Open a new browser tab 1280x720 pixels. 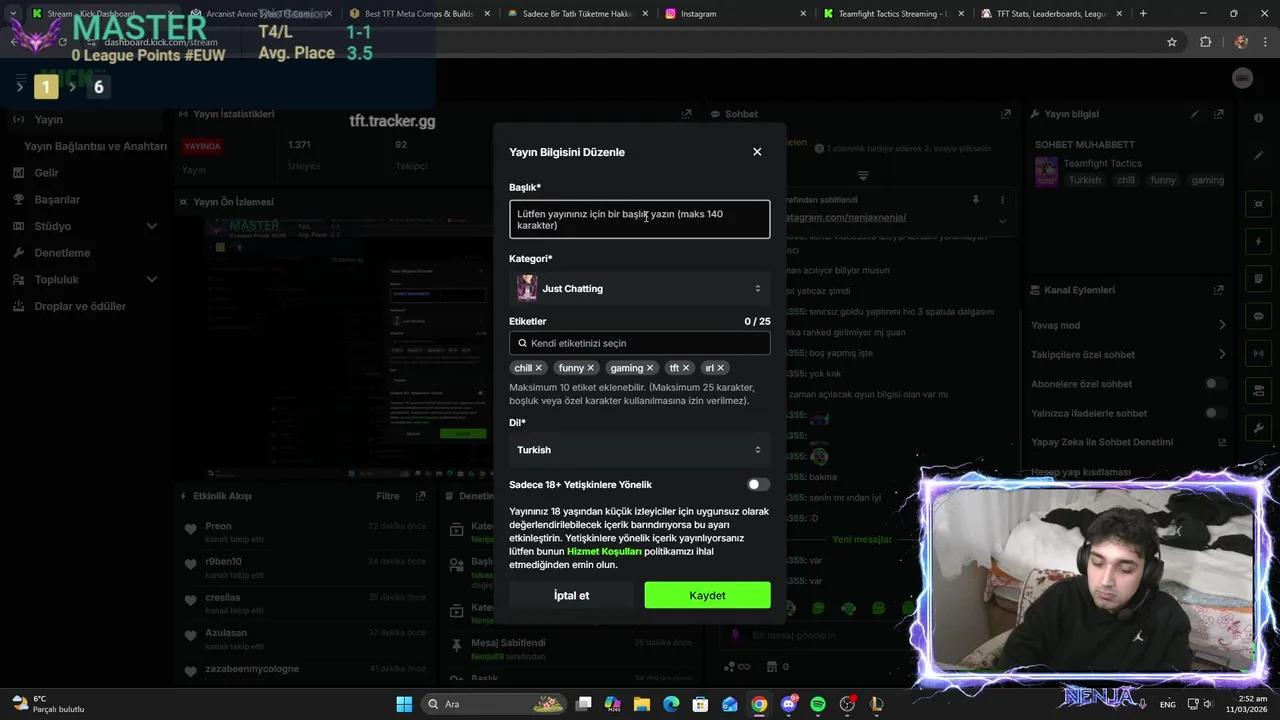coord(1143,14)
